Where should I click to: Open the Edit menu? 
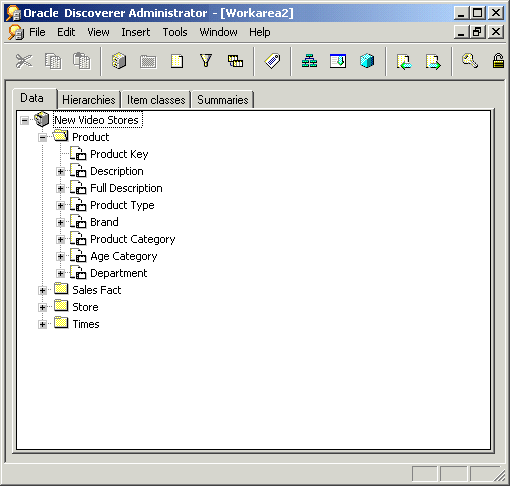tap(66, 32)
